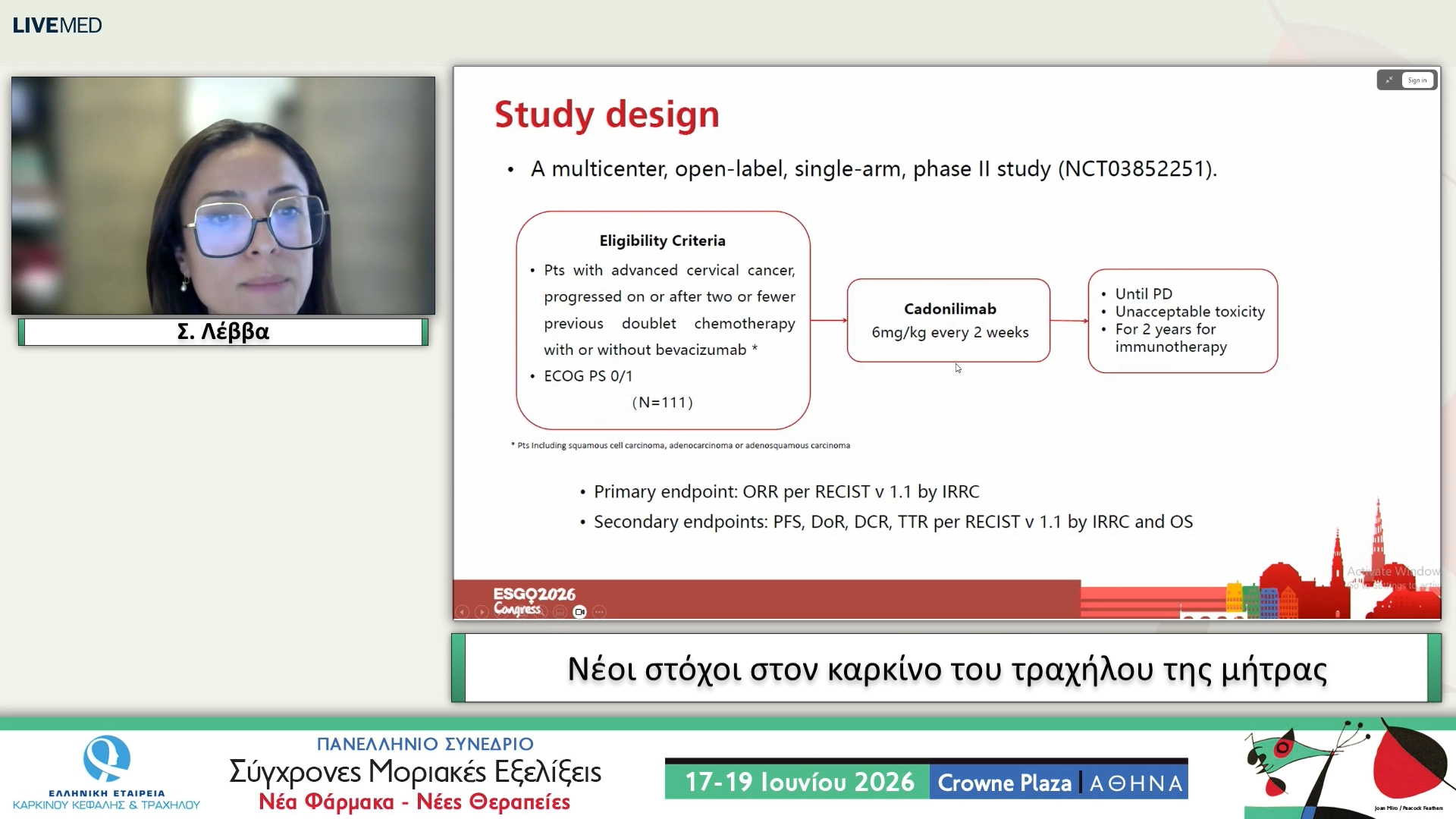The height and width of the screenshot is (819, 1456).
Task: Click the Until PD bullet
Action: pos(1143,293)
